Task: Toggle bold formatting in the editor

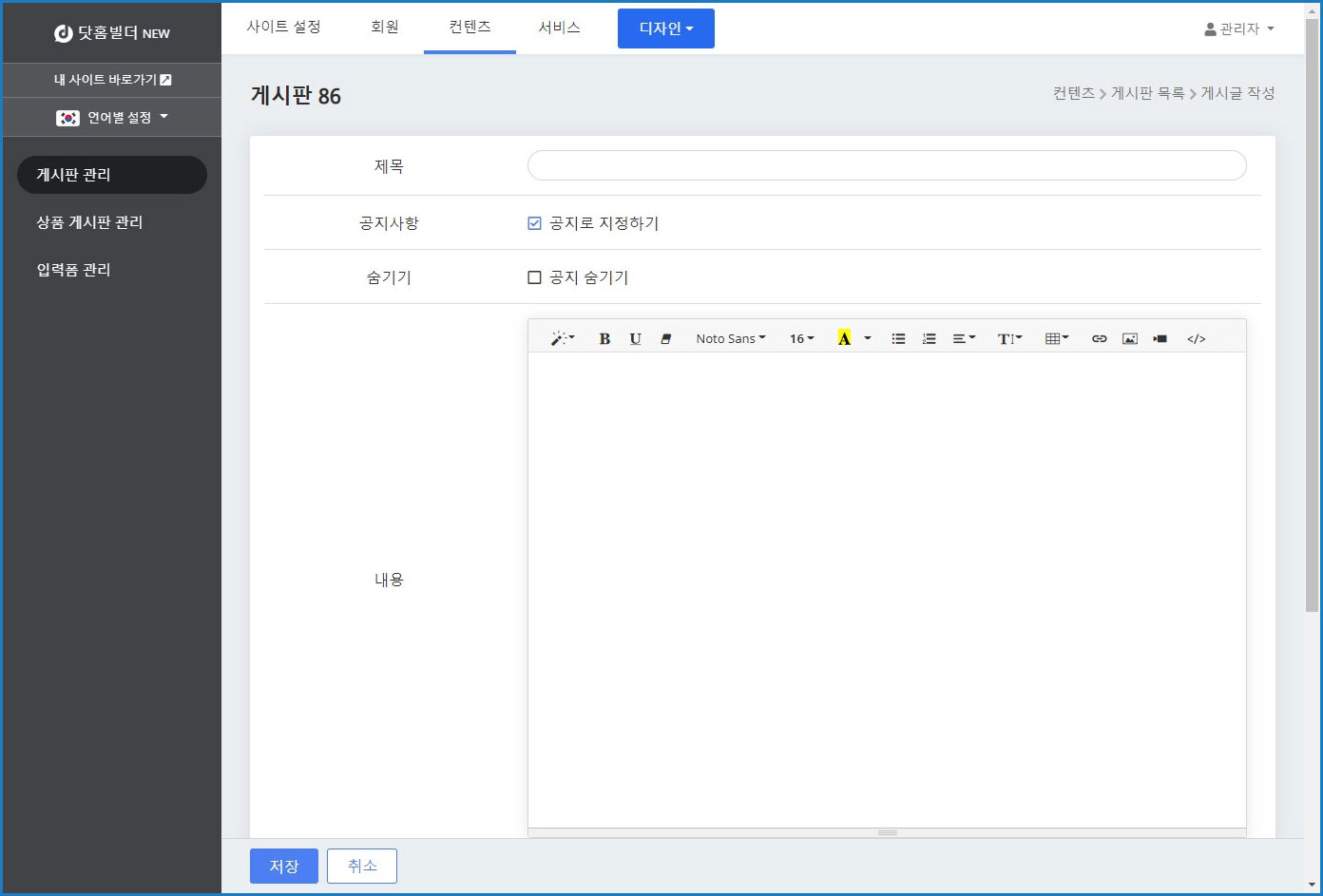Action: [604, 338]
